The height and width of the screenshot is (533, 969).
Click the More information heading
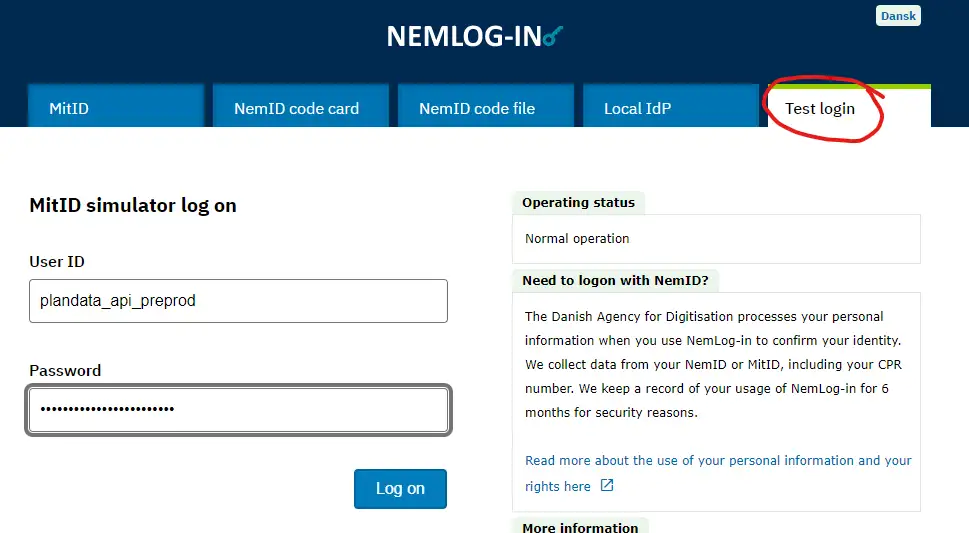click(x=580, y=527)
